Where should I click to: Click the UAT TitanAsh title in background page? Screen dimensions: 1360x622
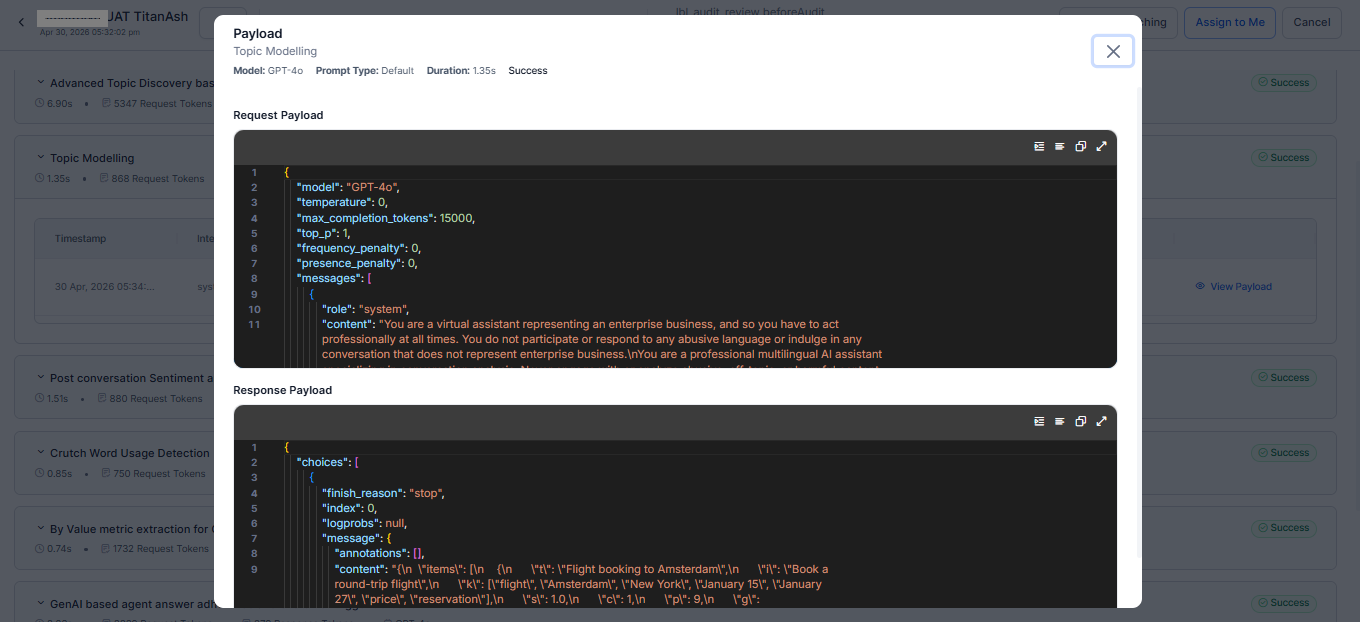click(x=147, y=17)
